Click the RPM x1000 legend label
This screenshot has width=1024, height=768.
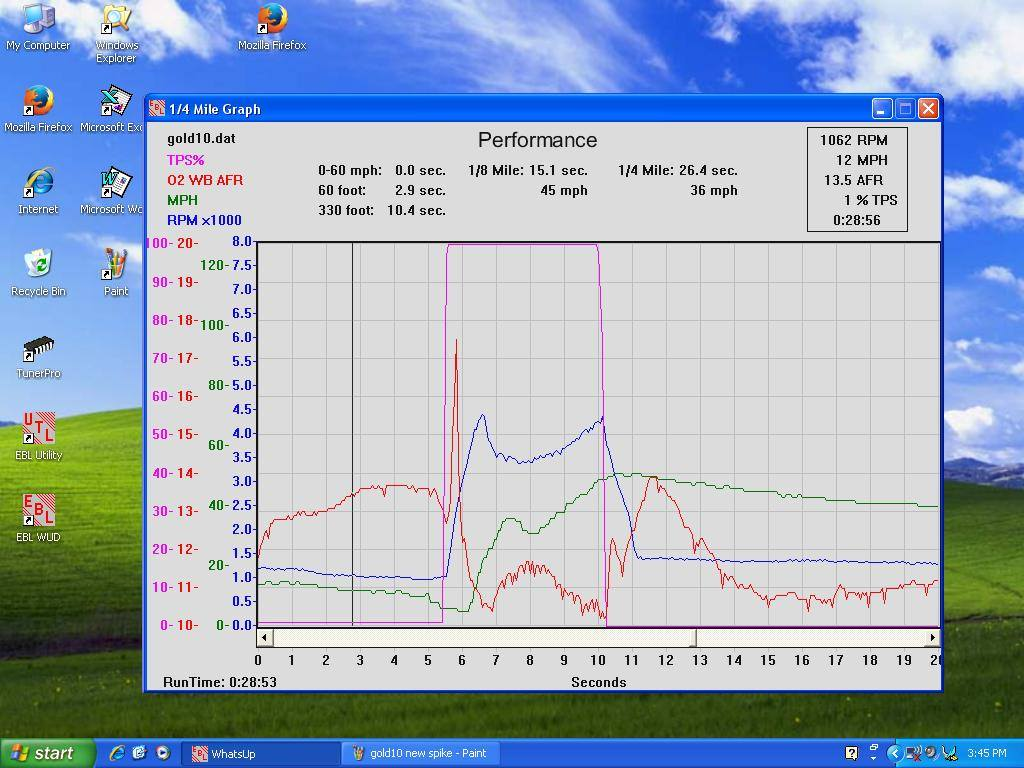coord(204,220)
